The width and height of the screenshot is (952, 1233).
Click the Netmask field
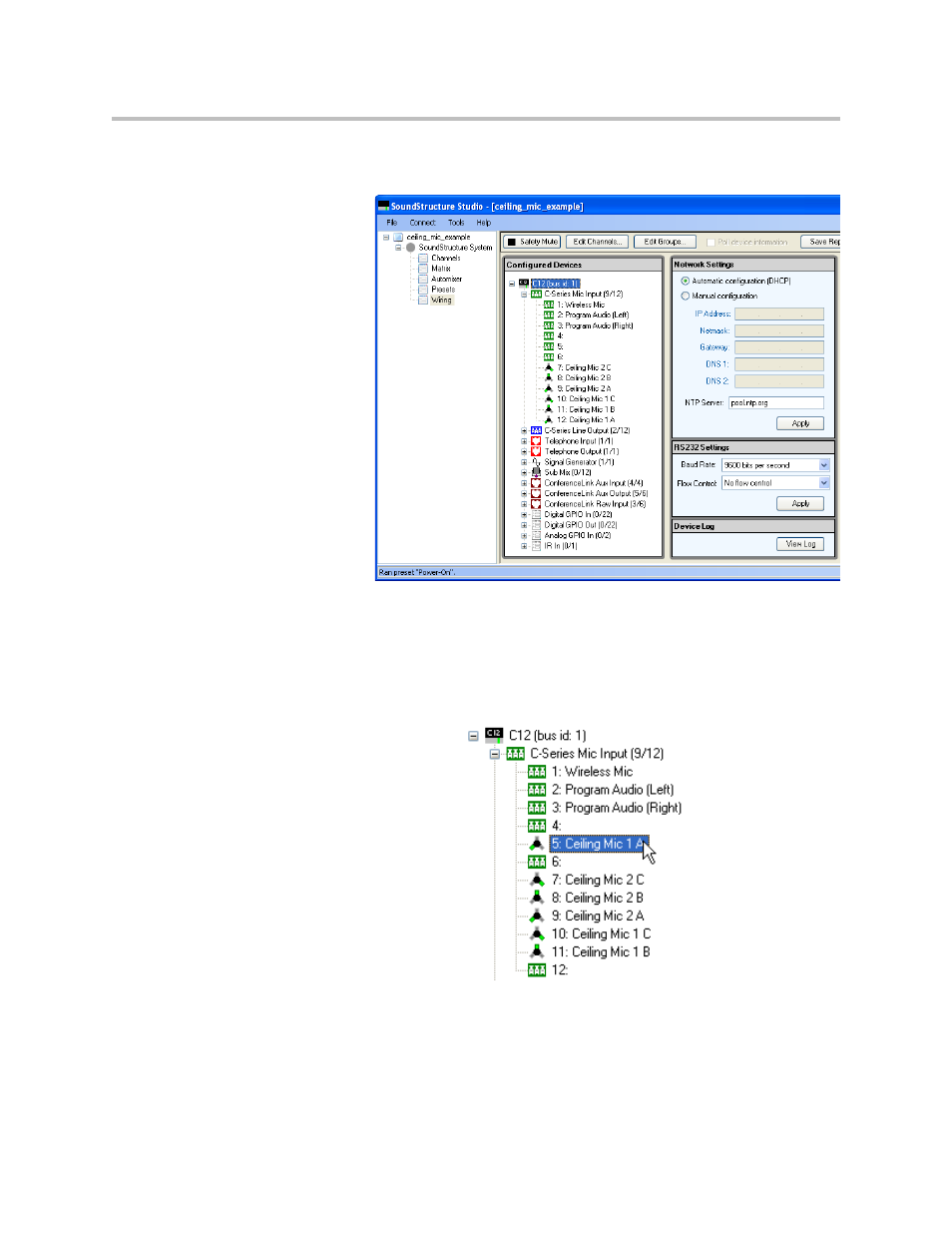tap(779, 330)
